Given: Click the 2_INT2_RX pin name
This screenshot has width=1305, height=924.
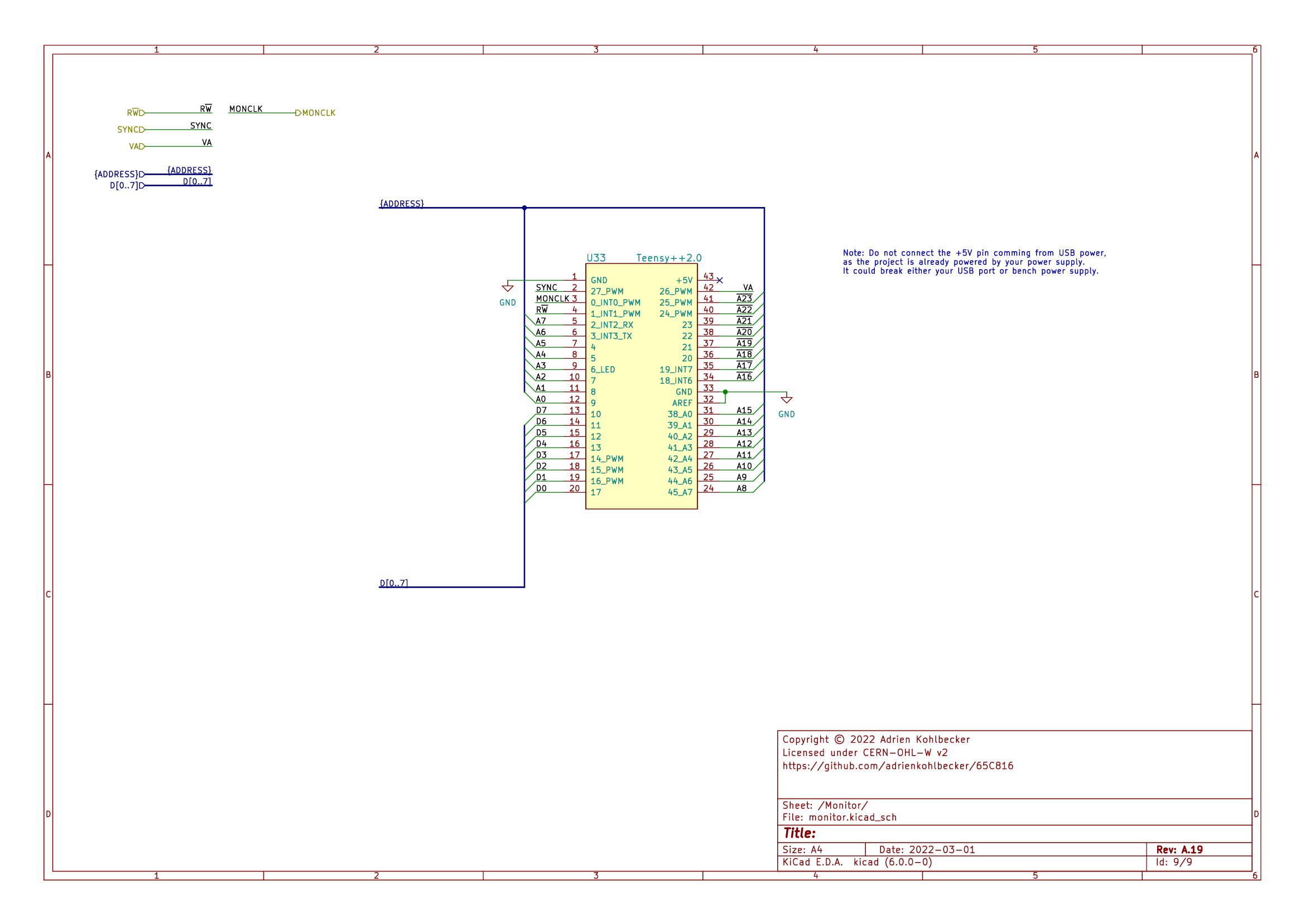Looking at the screenshot, I should [611, 325].
